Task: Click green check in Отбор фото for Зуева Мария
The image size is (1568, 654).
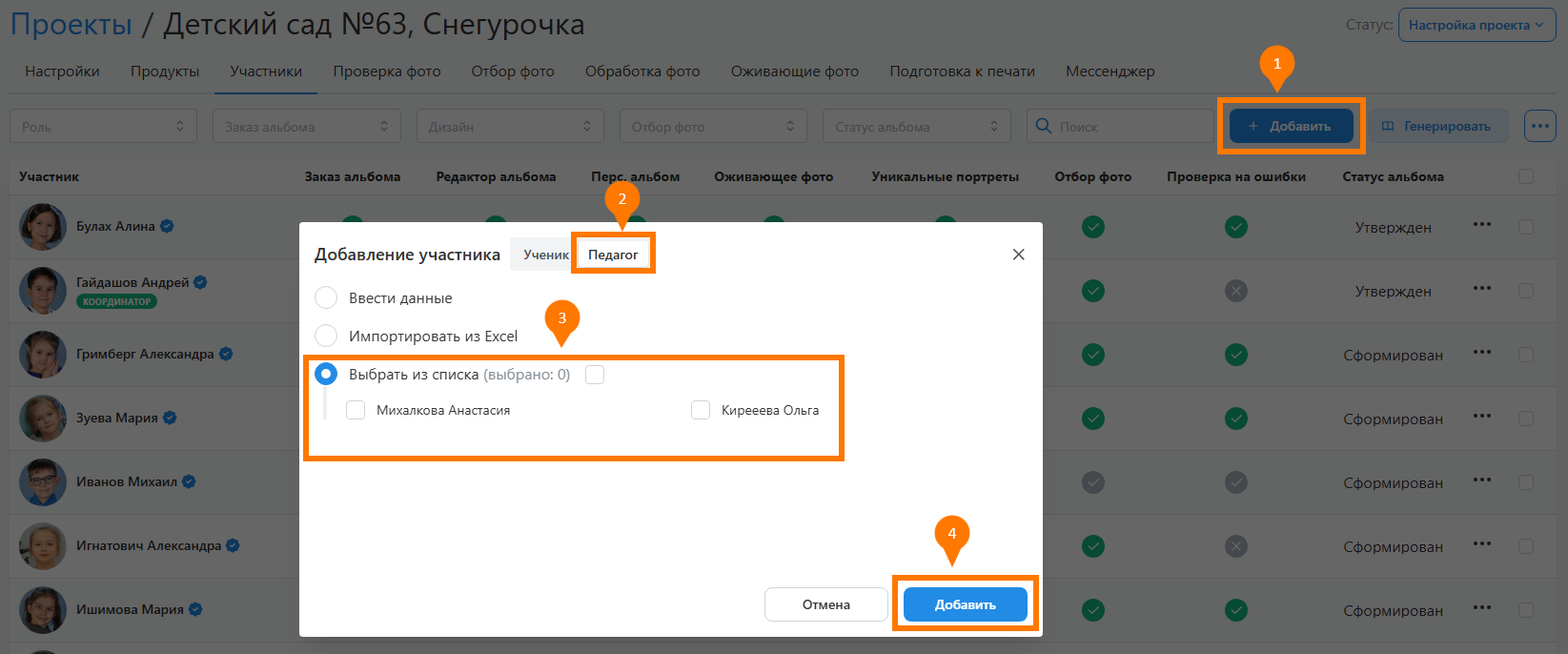Action: click(1093, 419)
